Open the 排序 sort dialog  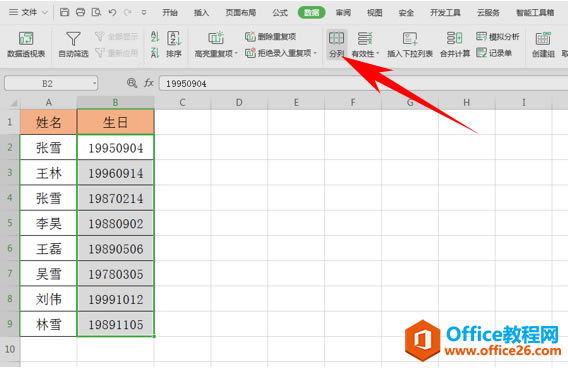coord(174,45)
